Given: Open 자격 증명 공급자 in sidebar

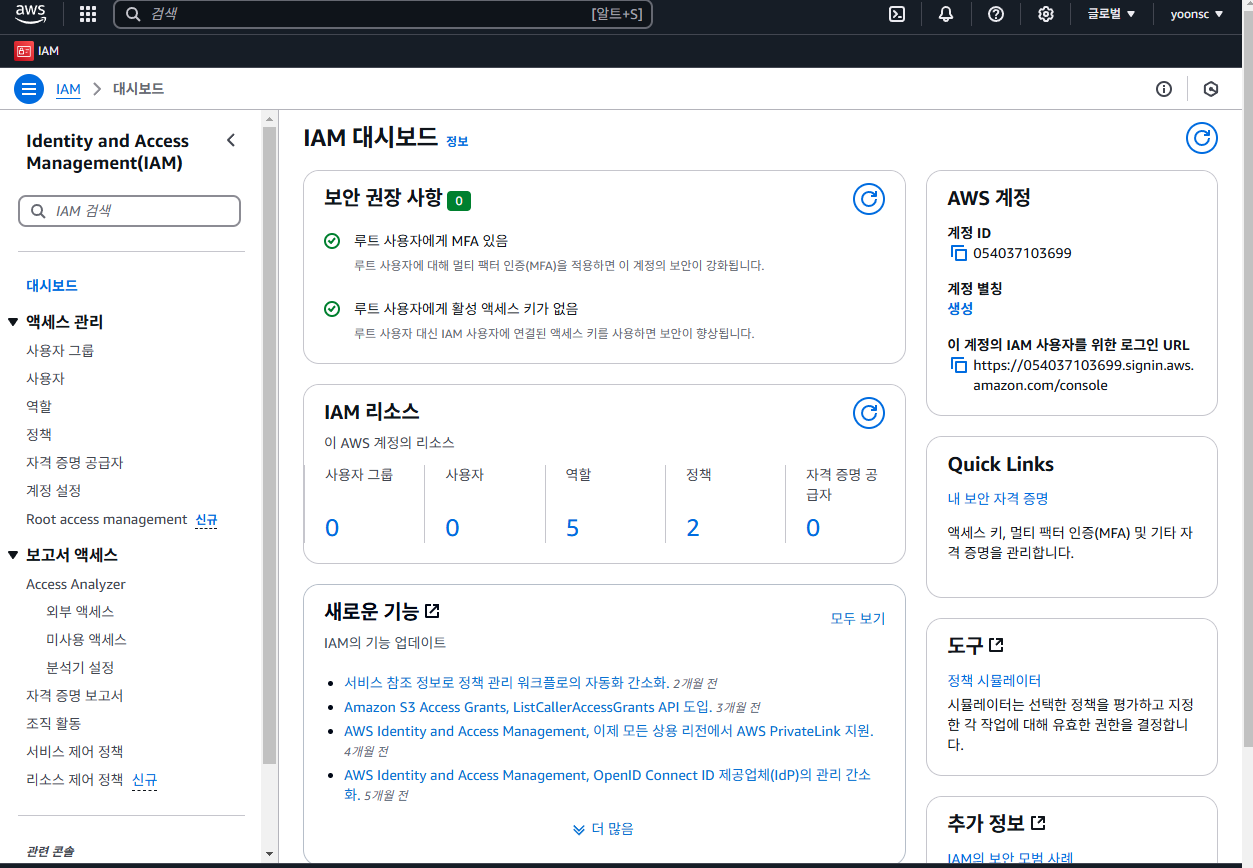Looking at the screenshot, I should tap(75, 463).
